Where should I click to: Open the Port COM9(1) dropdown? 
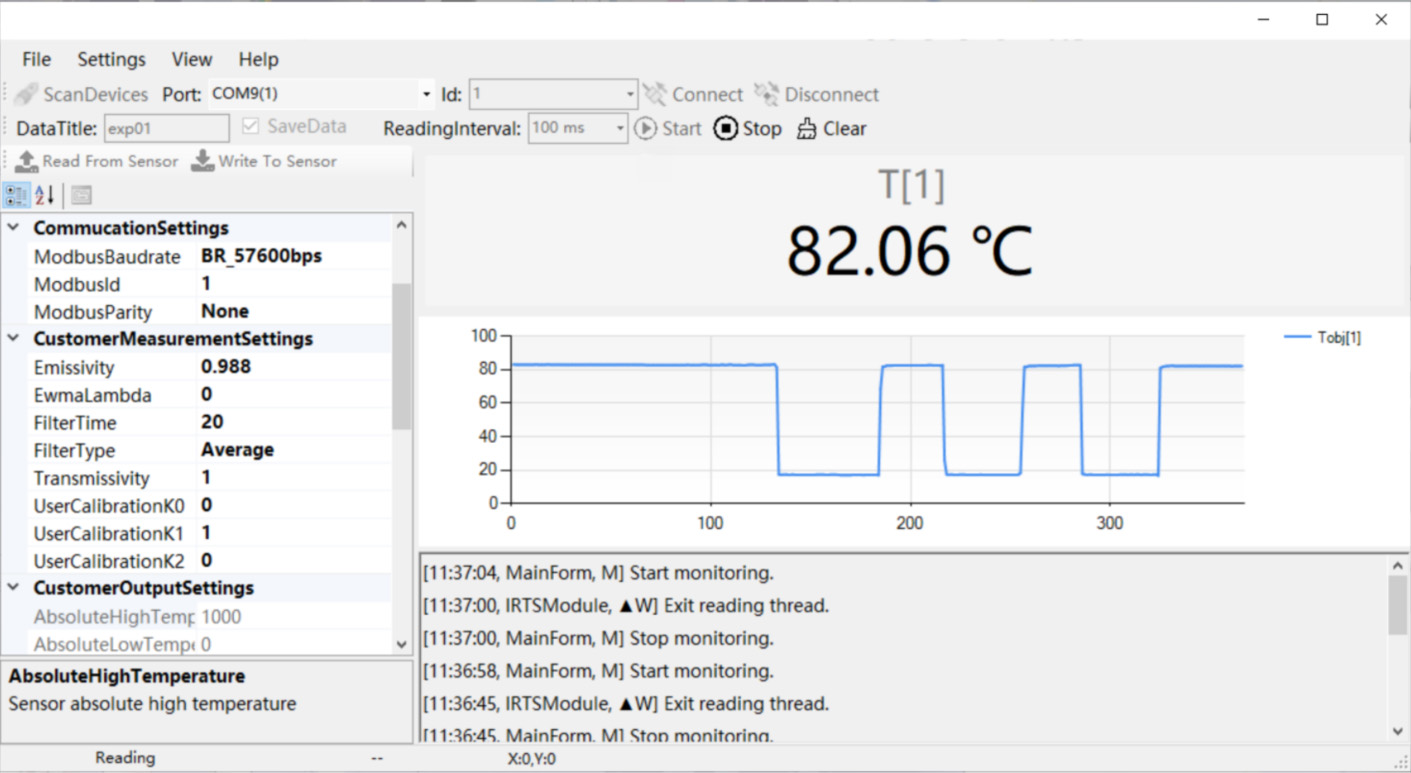point(426,94)
